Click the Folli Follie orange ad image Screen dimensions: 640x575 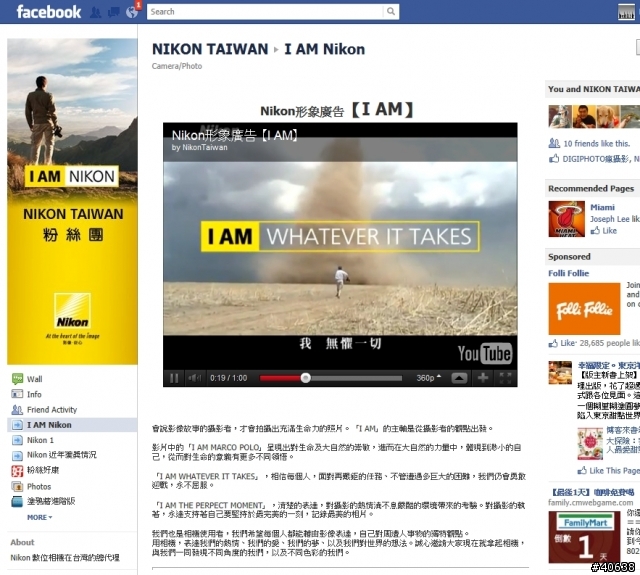pos(584,309)
